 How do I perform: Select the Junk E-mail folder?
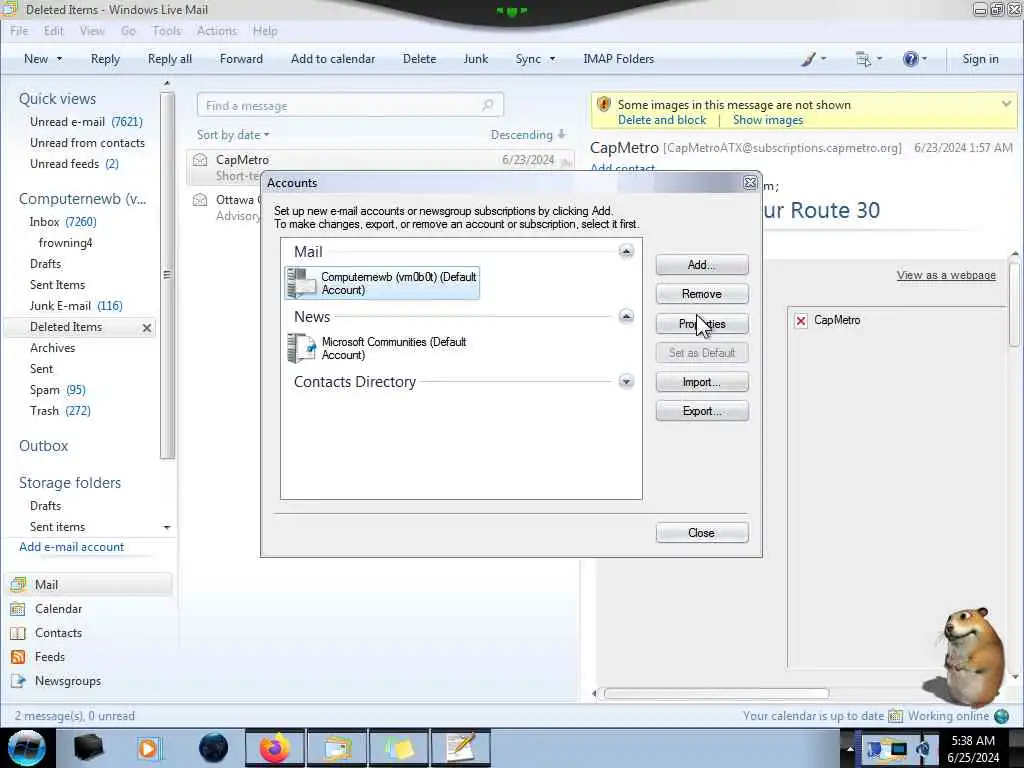point(76,306)
